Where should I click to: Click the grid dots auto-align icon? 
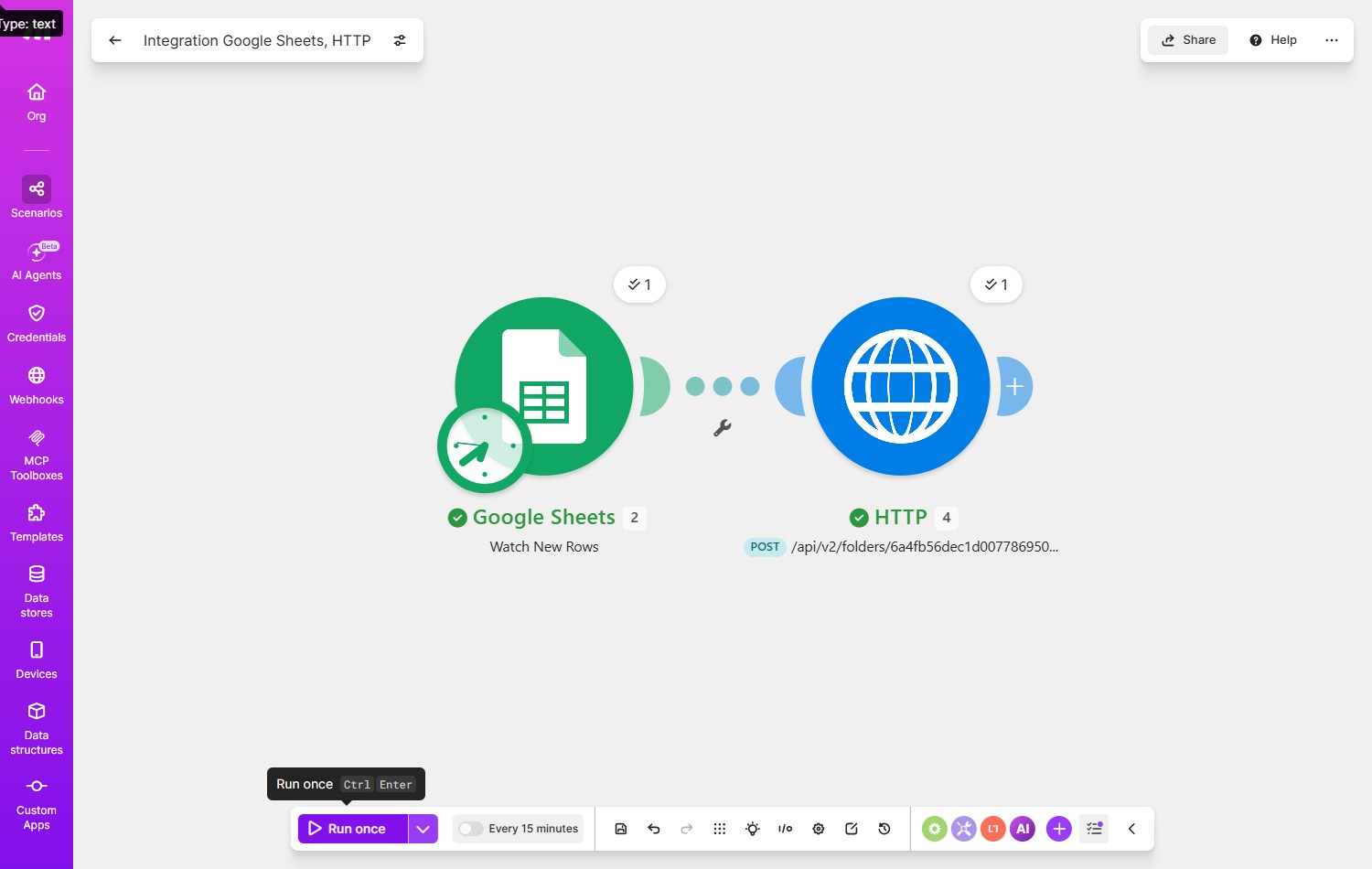(x=720, y=829)
